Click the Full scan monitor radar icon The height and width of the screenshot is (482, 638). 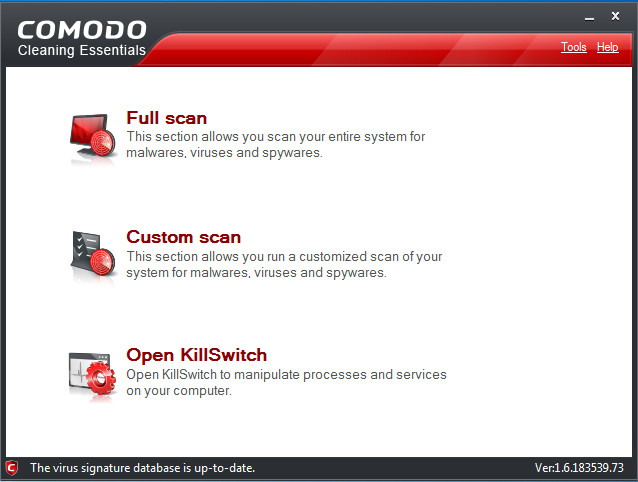click(x=93, y=136)
